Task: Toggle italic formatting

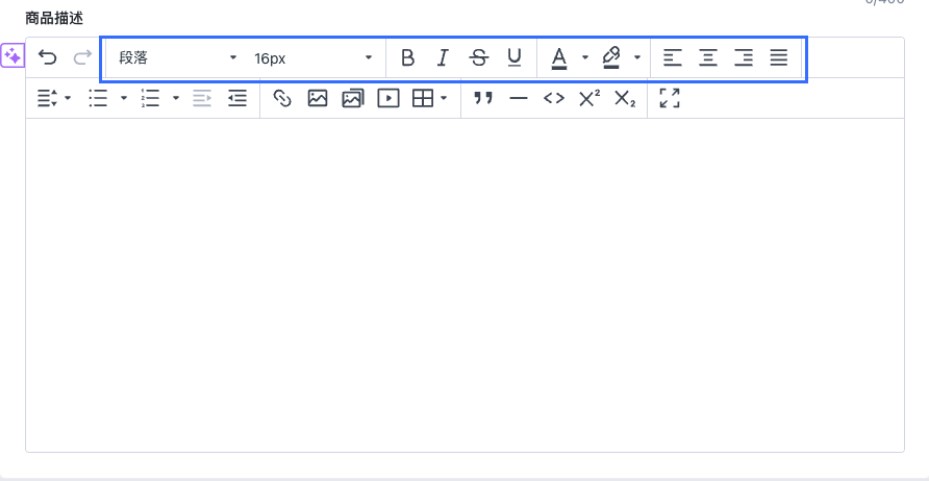Action: [x=442, y=58]
